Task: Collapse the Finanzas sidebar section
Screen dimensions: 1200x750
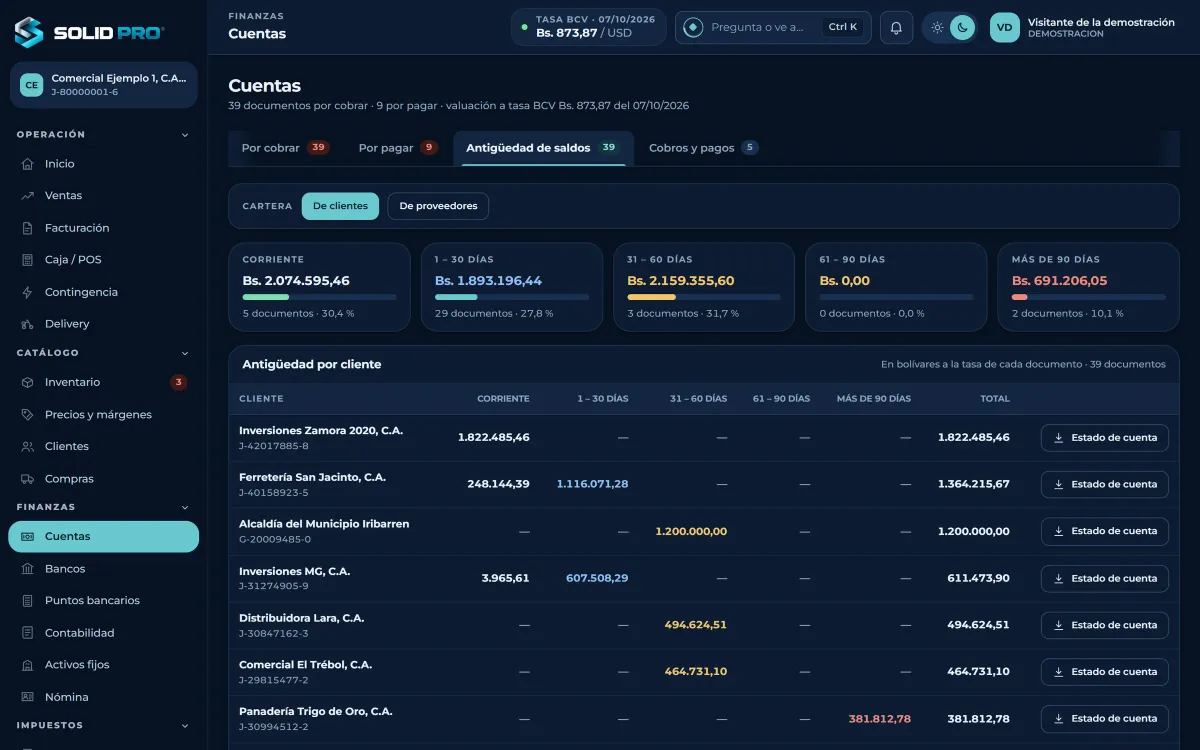Action: point(185,508)
